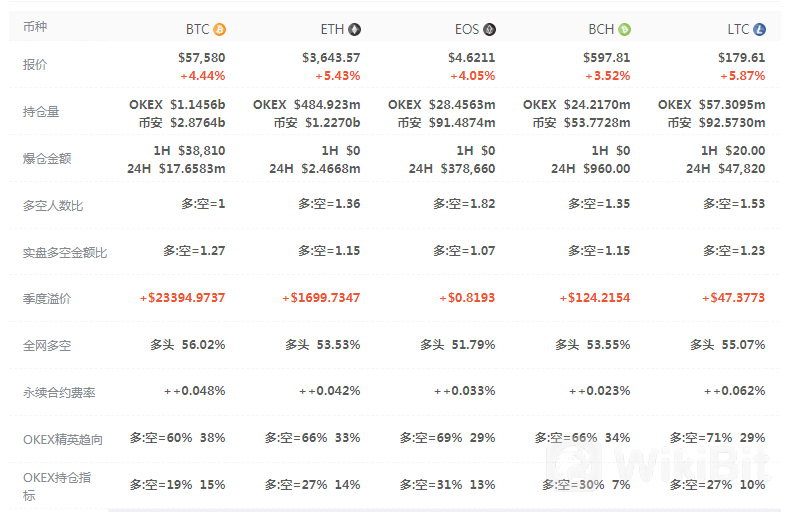
Task: Click the OKEX精英趋向 row label
Action: [x=63, y=440]
